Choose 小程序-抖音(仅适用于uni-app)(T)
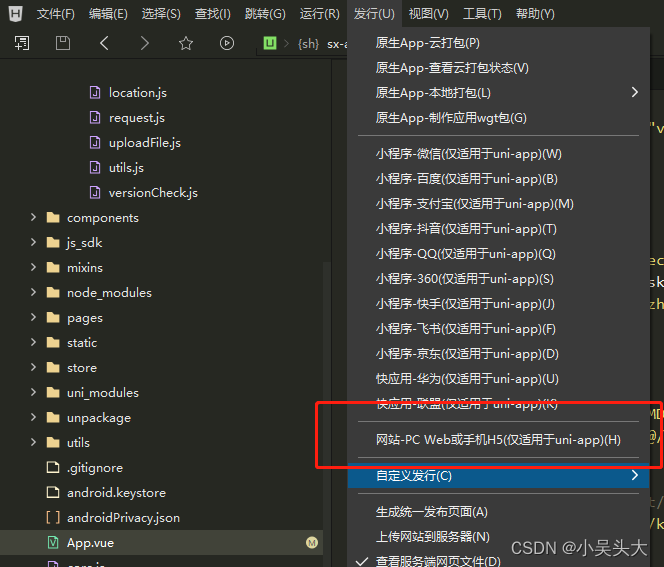 coord(498,229)
